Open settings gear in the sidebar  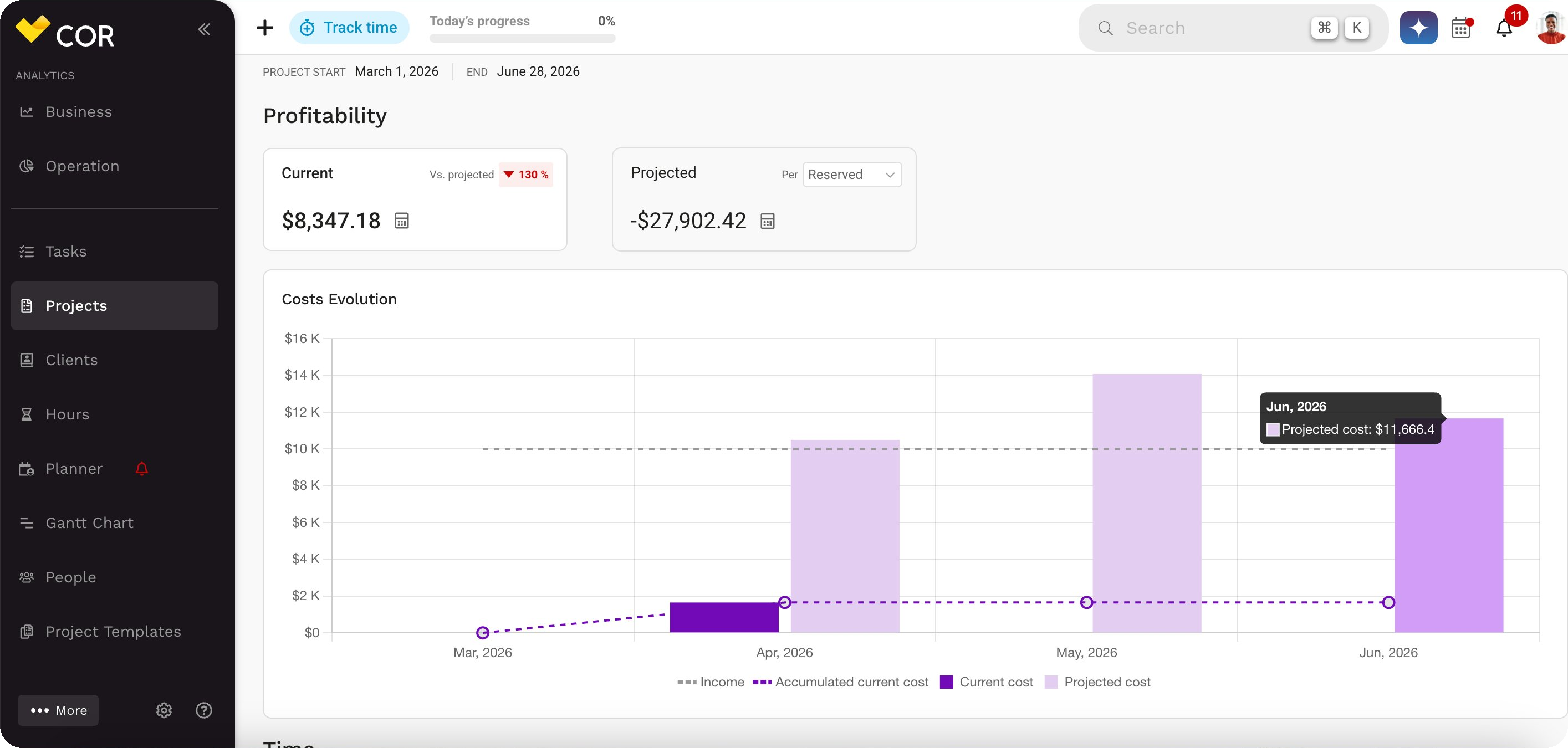pyautogui.click(x=164, y=710)
